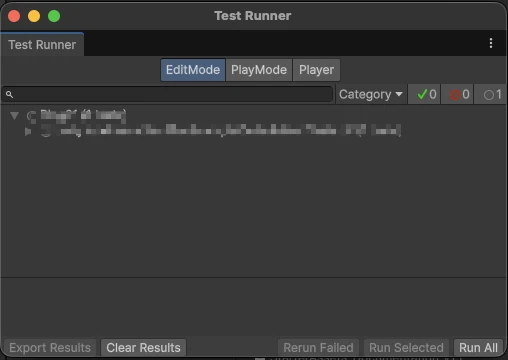Open the Category dropdown
The width and height of the screenshot is (508, 360).
[x=371, y=95]
